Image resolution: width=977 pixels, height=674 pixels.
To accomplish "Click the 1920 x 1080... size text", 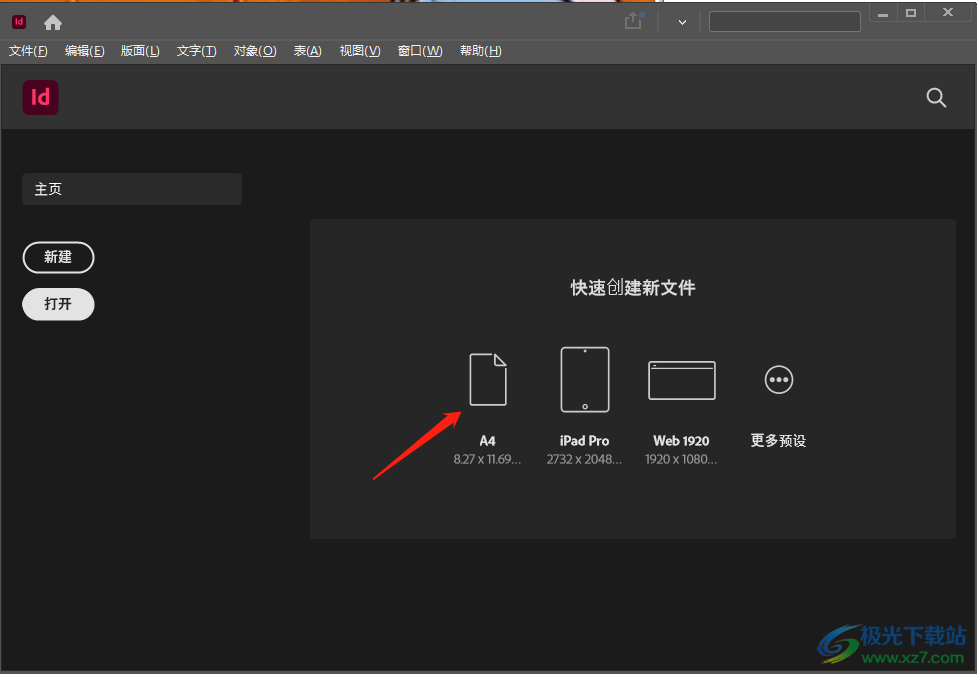I will pyautogui.click(x=681, y=460).
